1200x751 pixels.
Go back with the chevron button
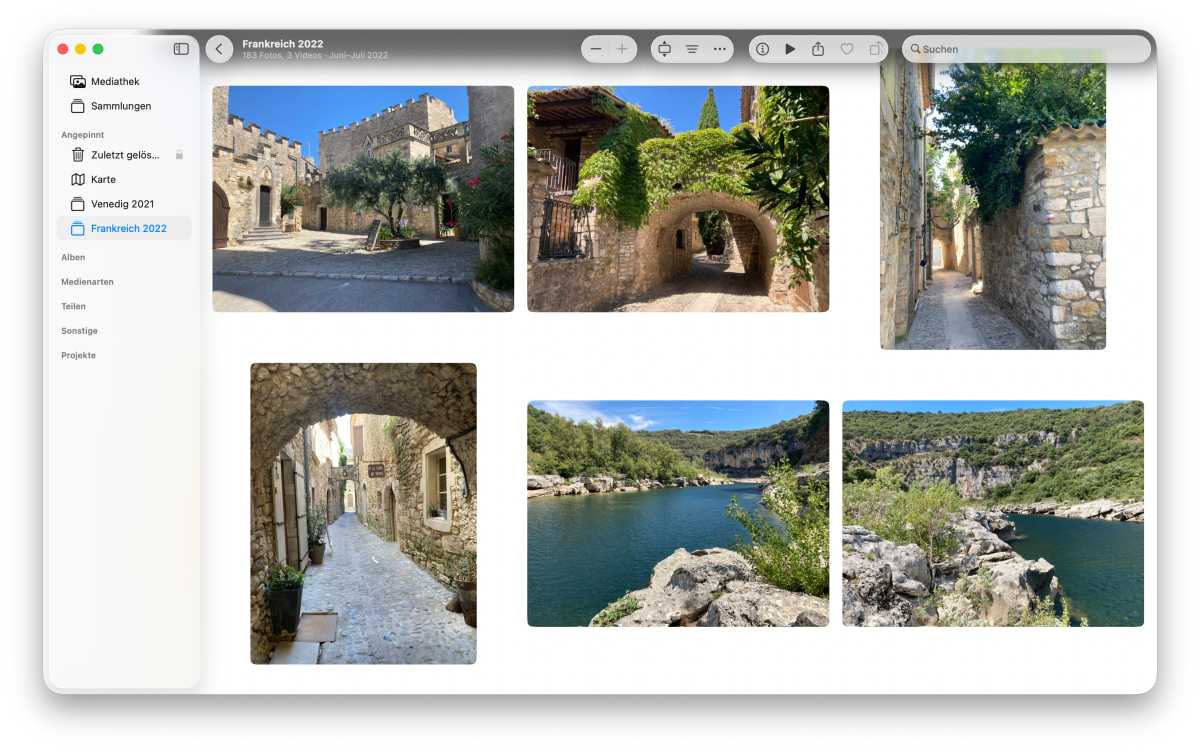tap(219, 49)
